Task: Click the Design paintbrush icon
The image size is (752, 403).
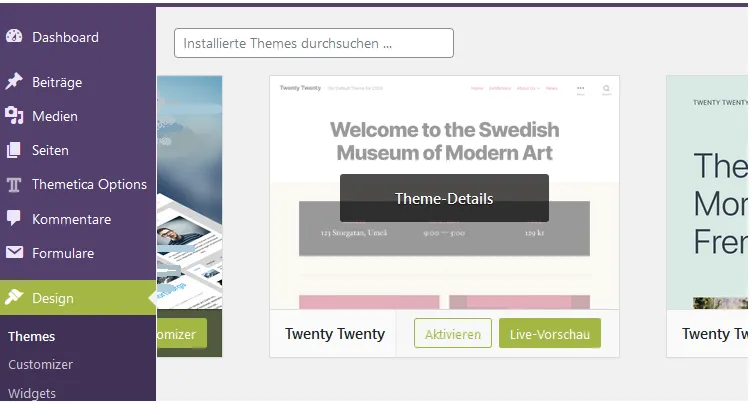Action: point(14,297)
